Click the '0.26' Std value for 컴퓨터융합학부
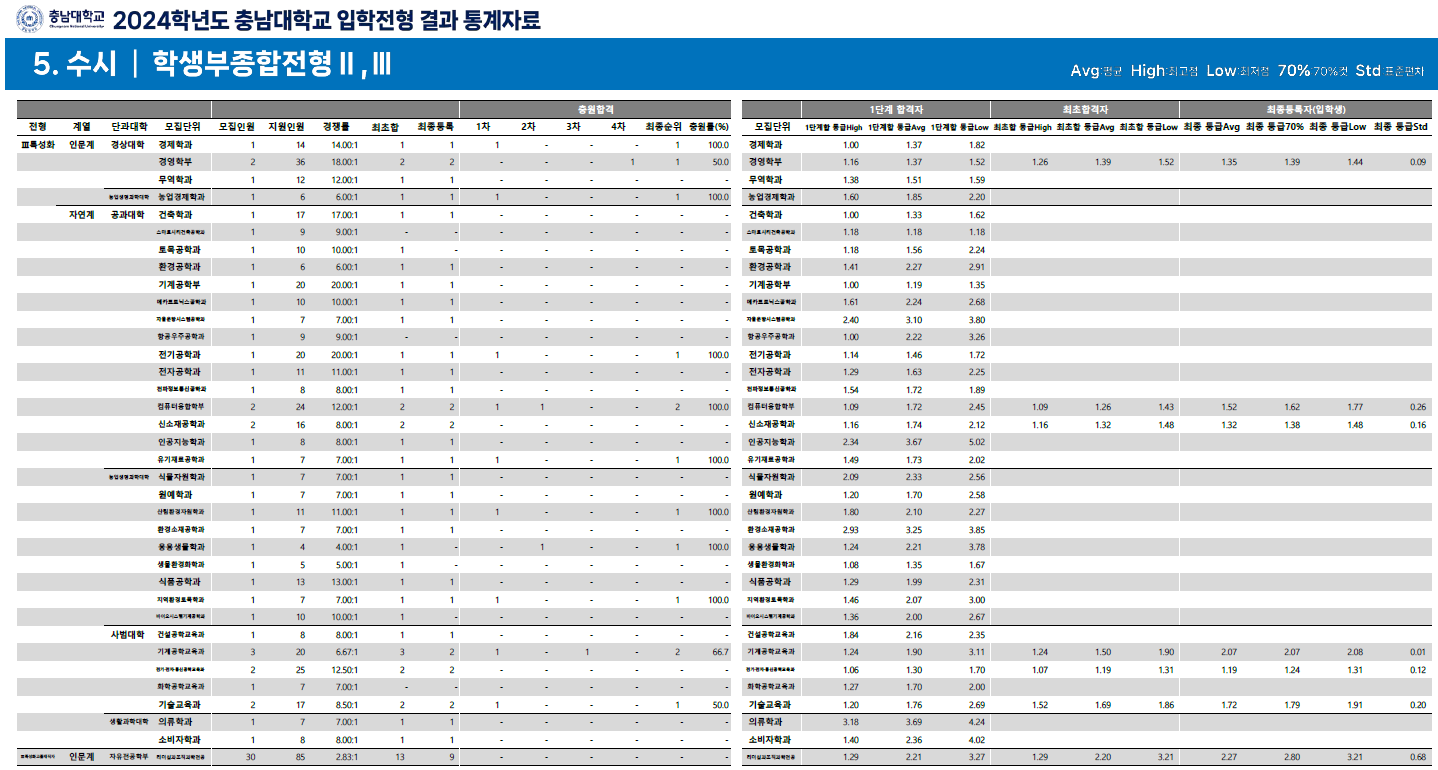Screen dimensions: 1438x770 click(x=1418, y=407)
